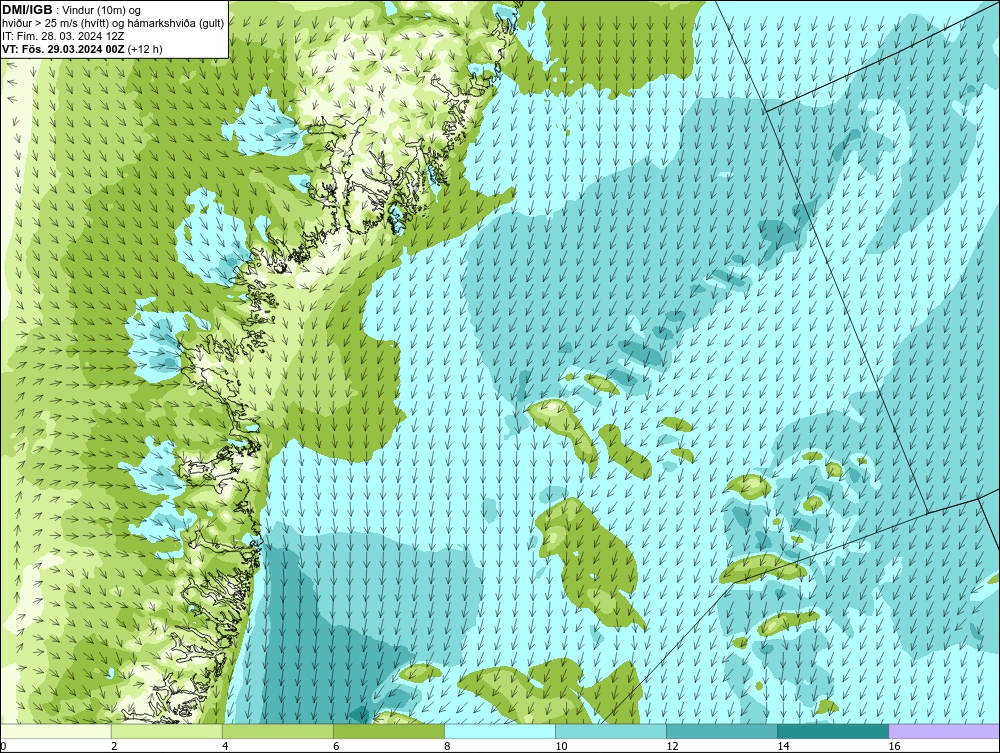This screenshot has width=1000, height=753.
Task: Click the legend label '6'
Action: [337, 746]
